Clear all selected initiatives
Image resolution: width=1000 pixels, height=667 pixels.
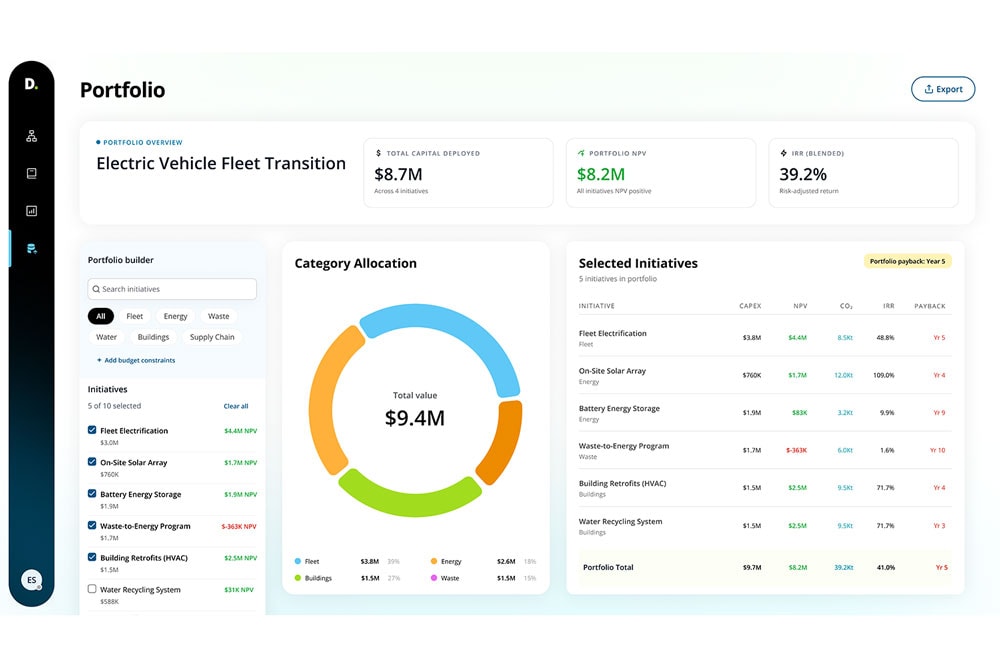click(x=236, y=406)
